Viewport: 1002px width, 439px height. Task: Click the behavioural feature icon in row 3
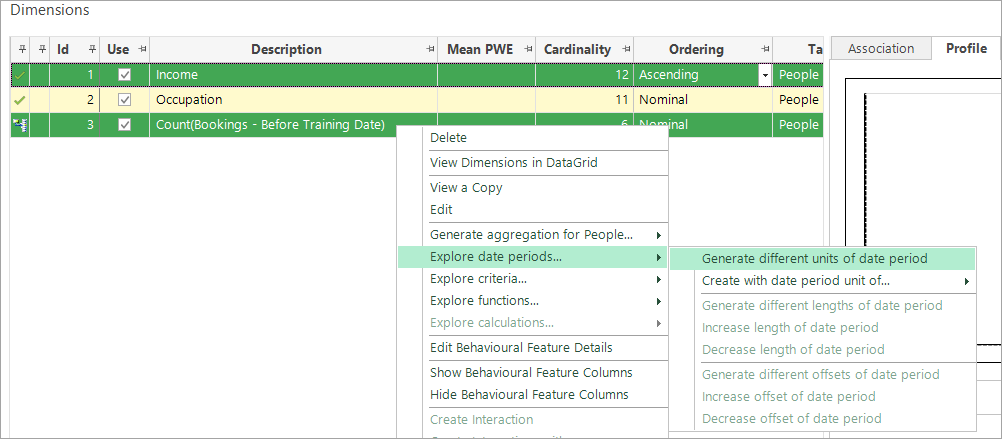(20, 125)
